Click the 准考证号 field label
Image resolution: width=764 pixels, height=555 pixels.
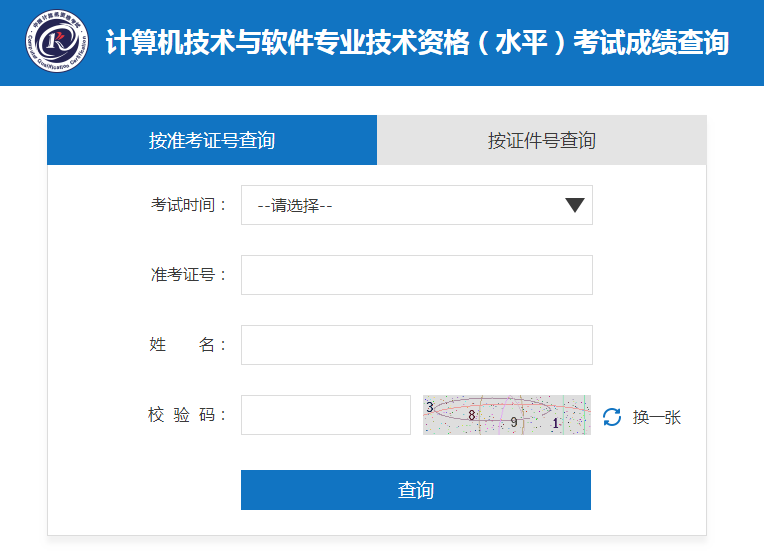coord(189,275)
